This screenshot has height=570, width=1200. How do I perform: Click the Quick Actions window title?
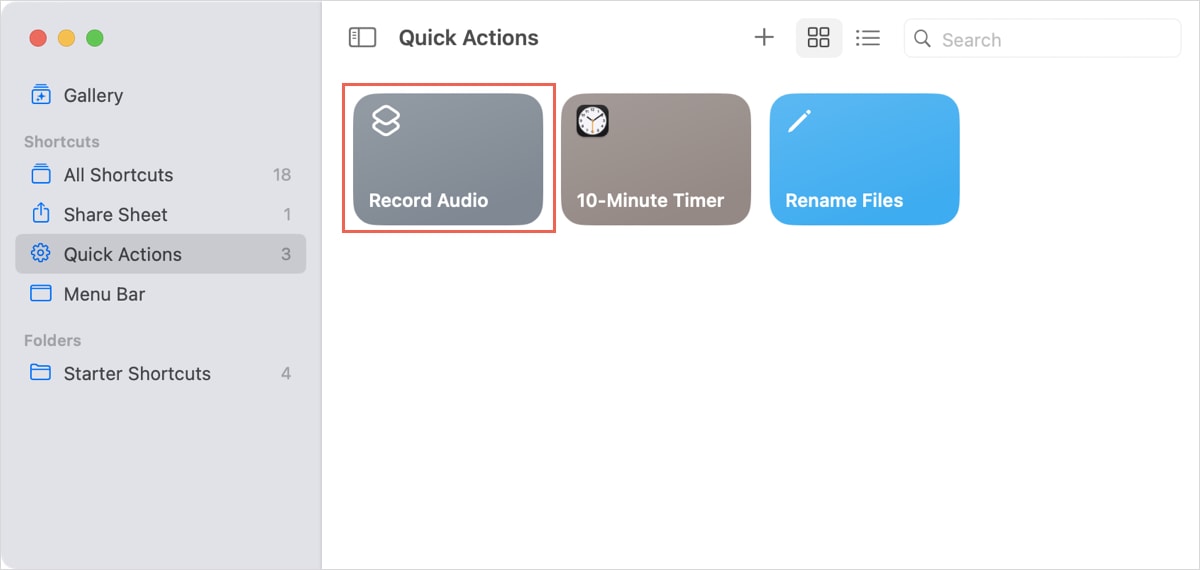pos(468,38)
